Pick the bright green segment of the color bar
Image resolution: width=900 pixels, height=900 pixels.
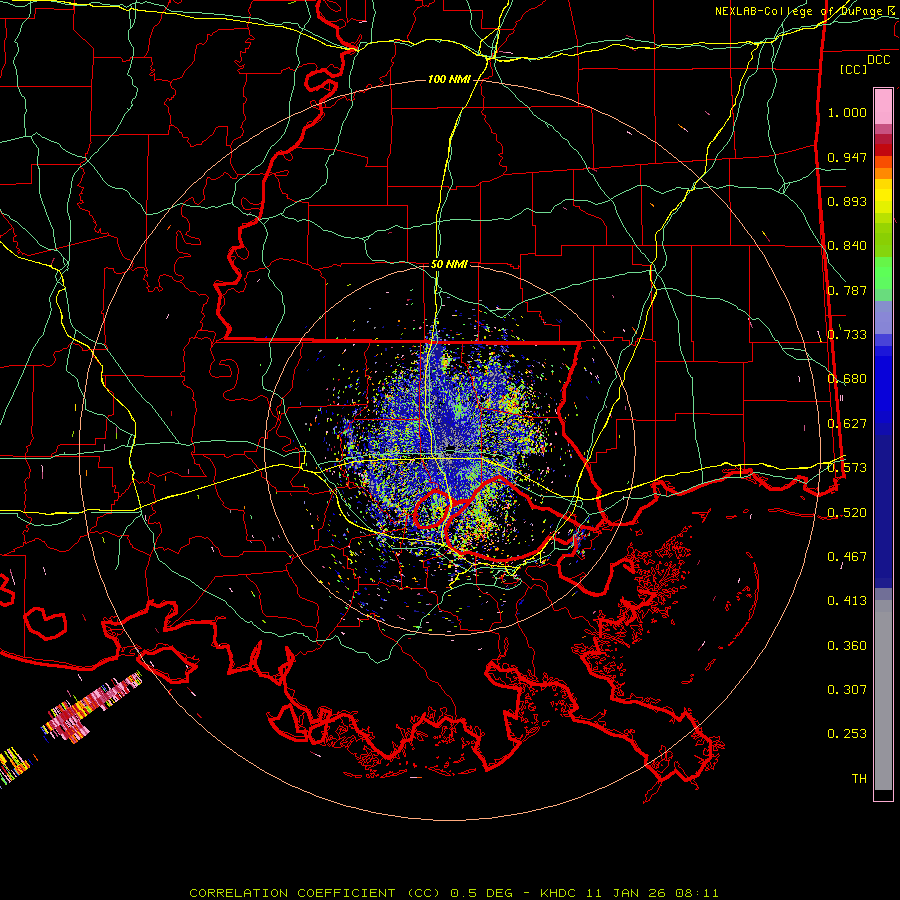[x=883, y=272]
